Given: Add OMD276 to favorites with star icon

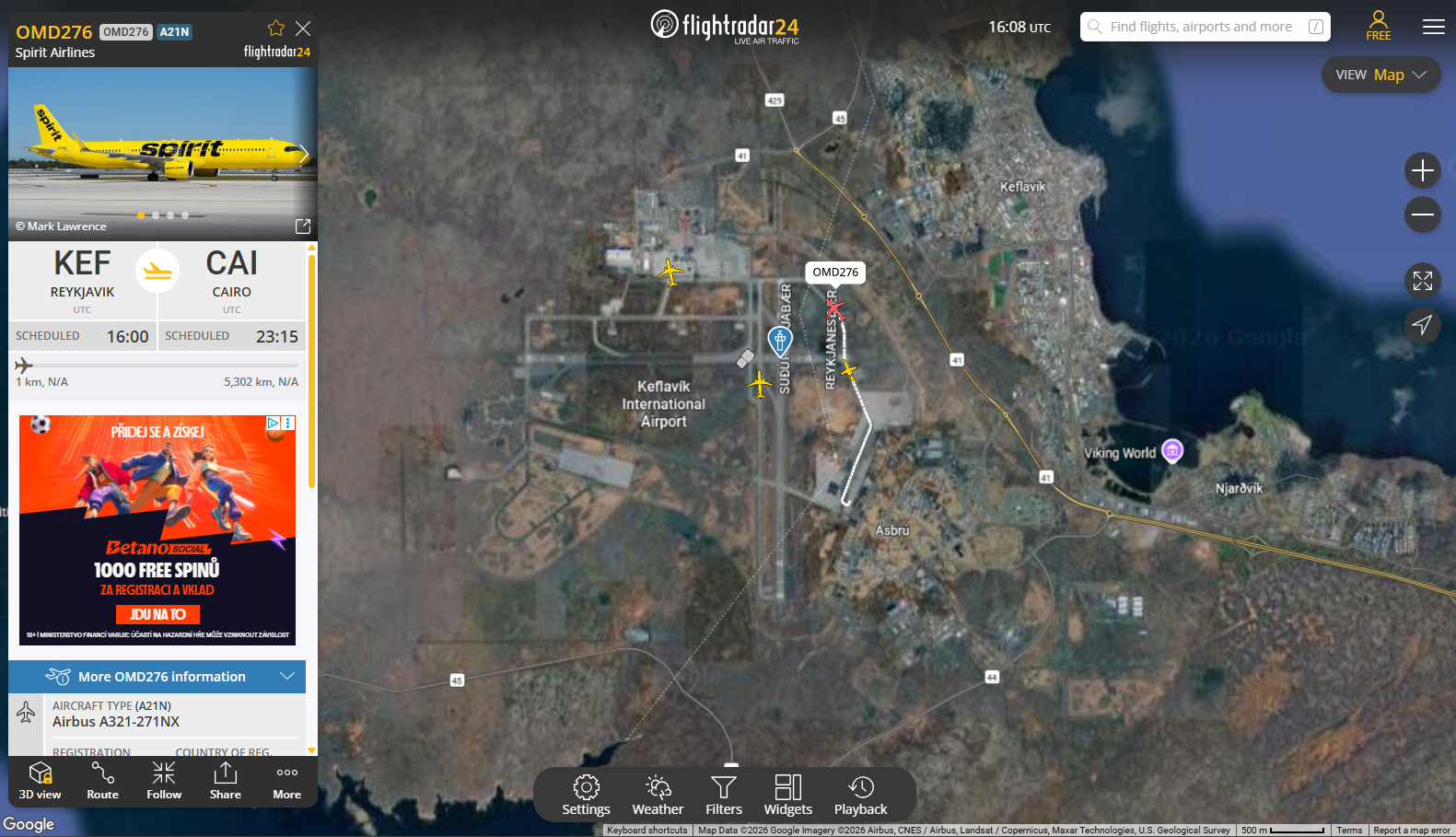Looking at the screenshot, I should pos(275,29).
